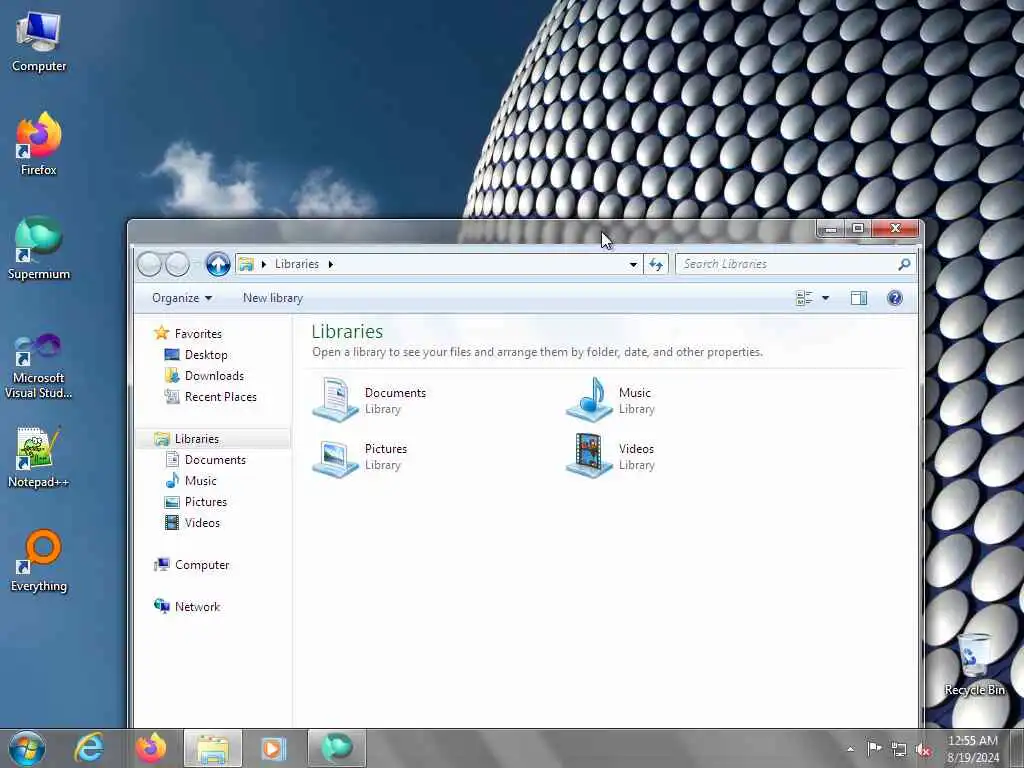Select the Music library in main pane
The image size is (1024, 768).
pos(611,400)
